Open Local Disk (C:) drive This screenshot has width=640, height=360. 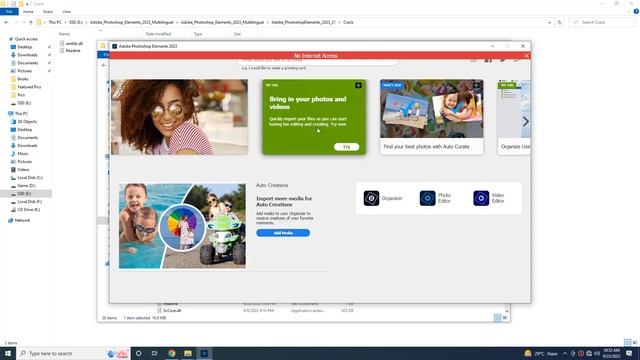[30, 178]
